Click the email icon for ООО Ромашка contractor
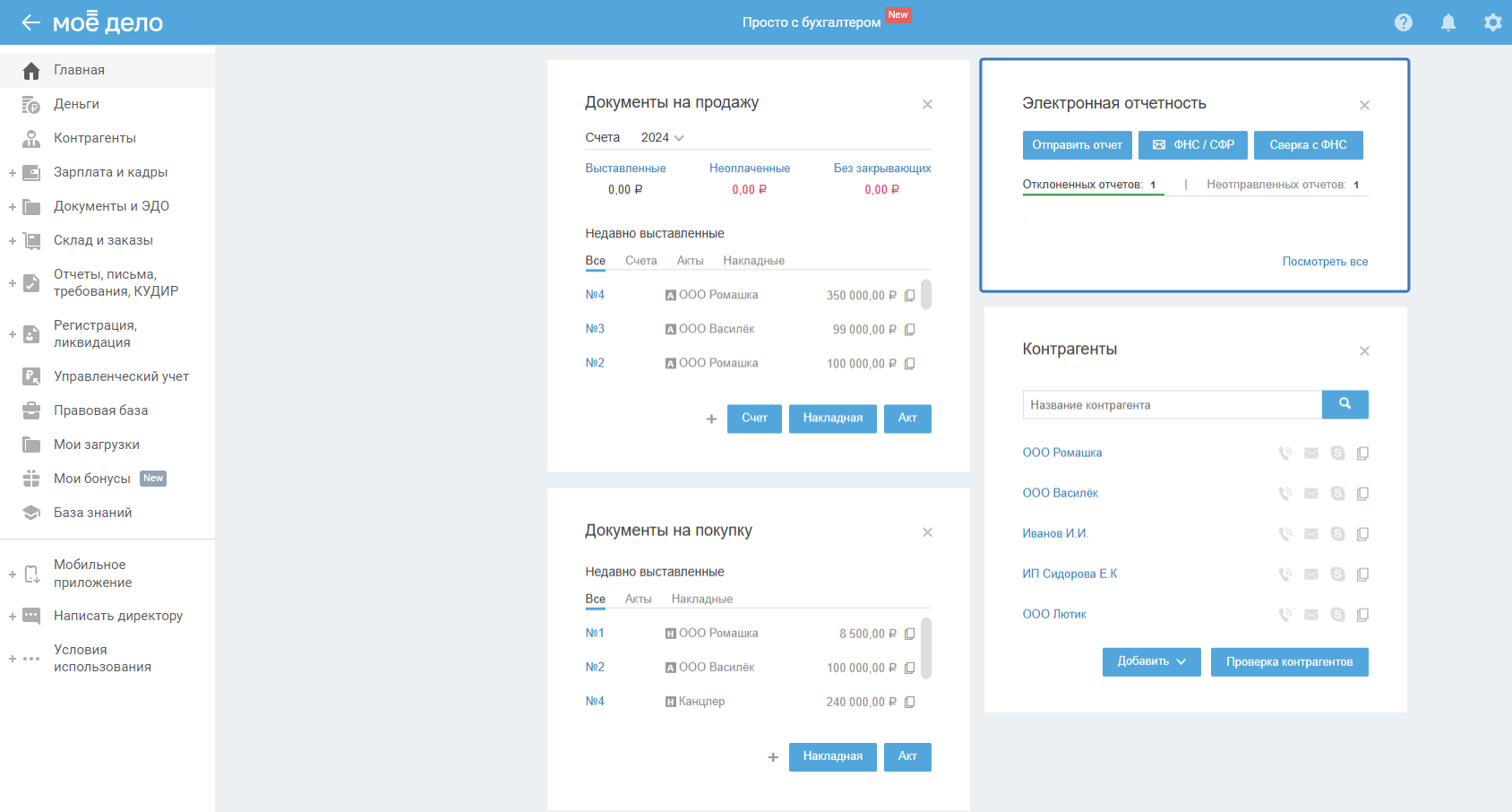1512x812 pixels. (x=1311, y=454)
